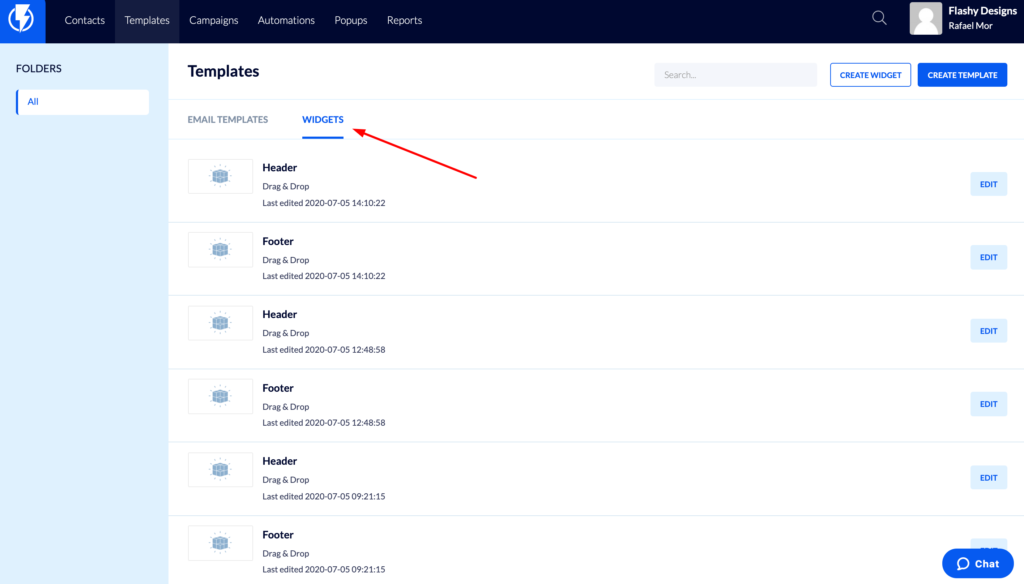Open the Templates menu item
The height and width of the screenshot is (584, 1024).
[x=147, y=20]
